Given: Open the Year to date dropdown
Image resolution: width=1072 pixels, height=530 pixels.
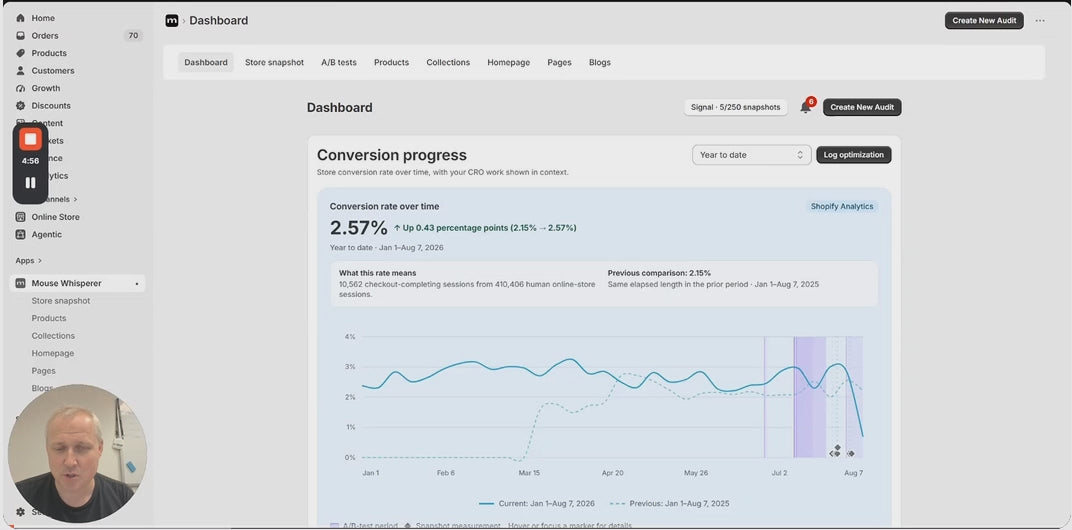Looking at the screenshot, I should click(751, 155).
